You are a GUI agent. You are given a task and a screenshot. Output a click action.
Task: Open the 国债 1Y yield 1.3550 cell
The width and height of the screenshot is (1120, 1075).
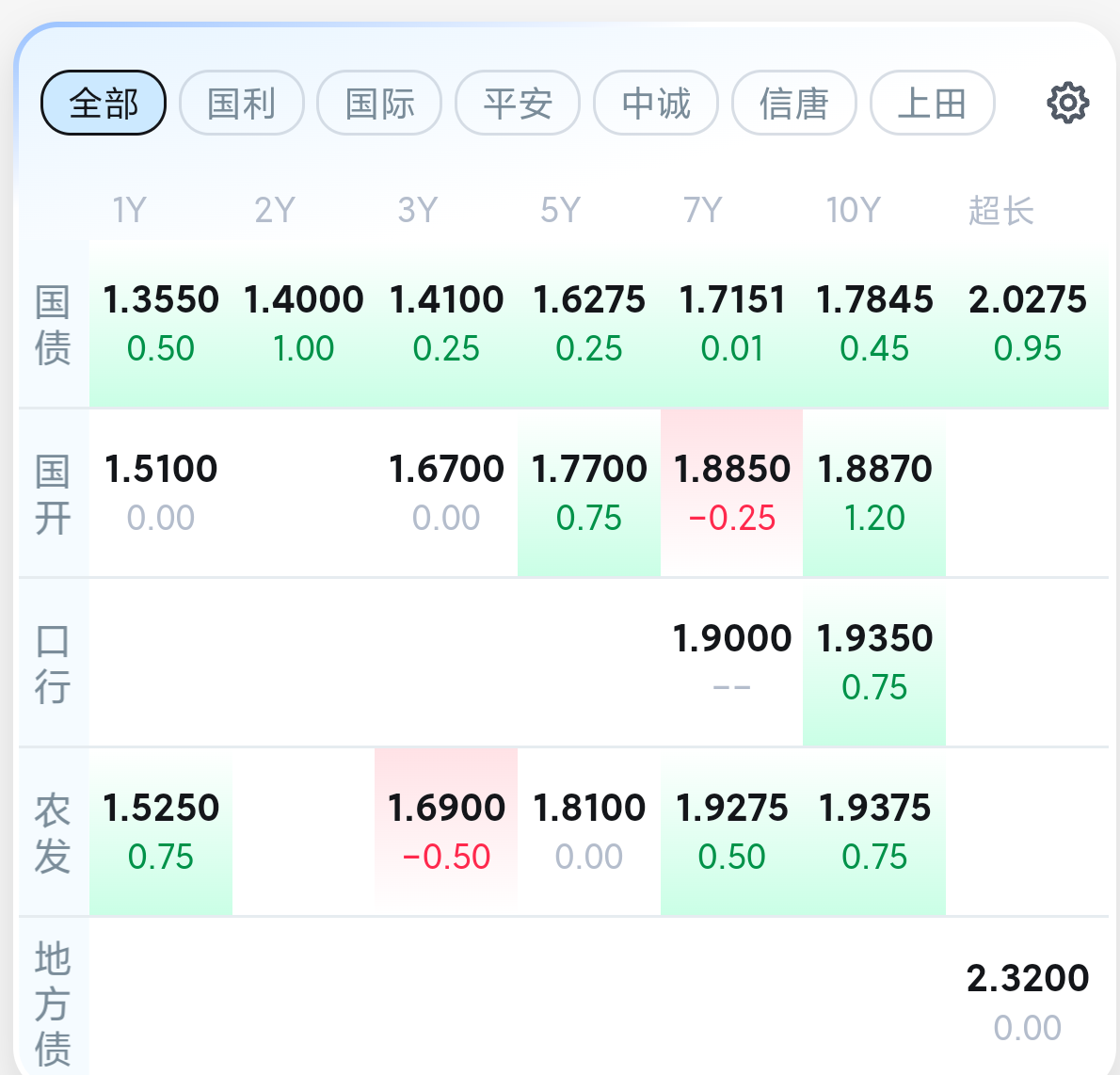pyautogui.click(x=161, y=324)
